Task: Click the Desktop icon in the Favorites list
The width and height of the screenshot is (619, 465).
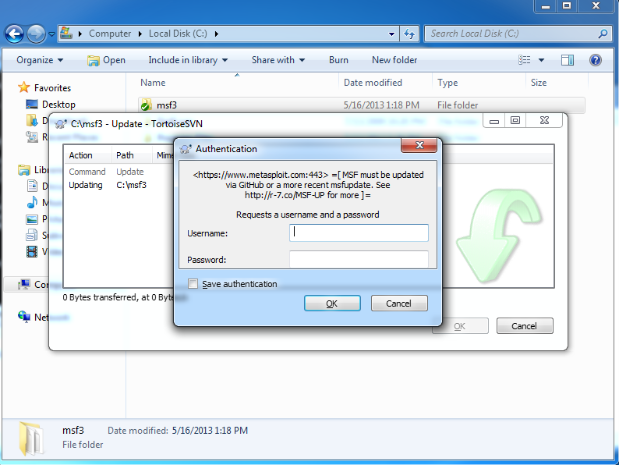Action: point(31,104)
